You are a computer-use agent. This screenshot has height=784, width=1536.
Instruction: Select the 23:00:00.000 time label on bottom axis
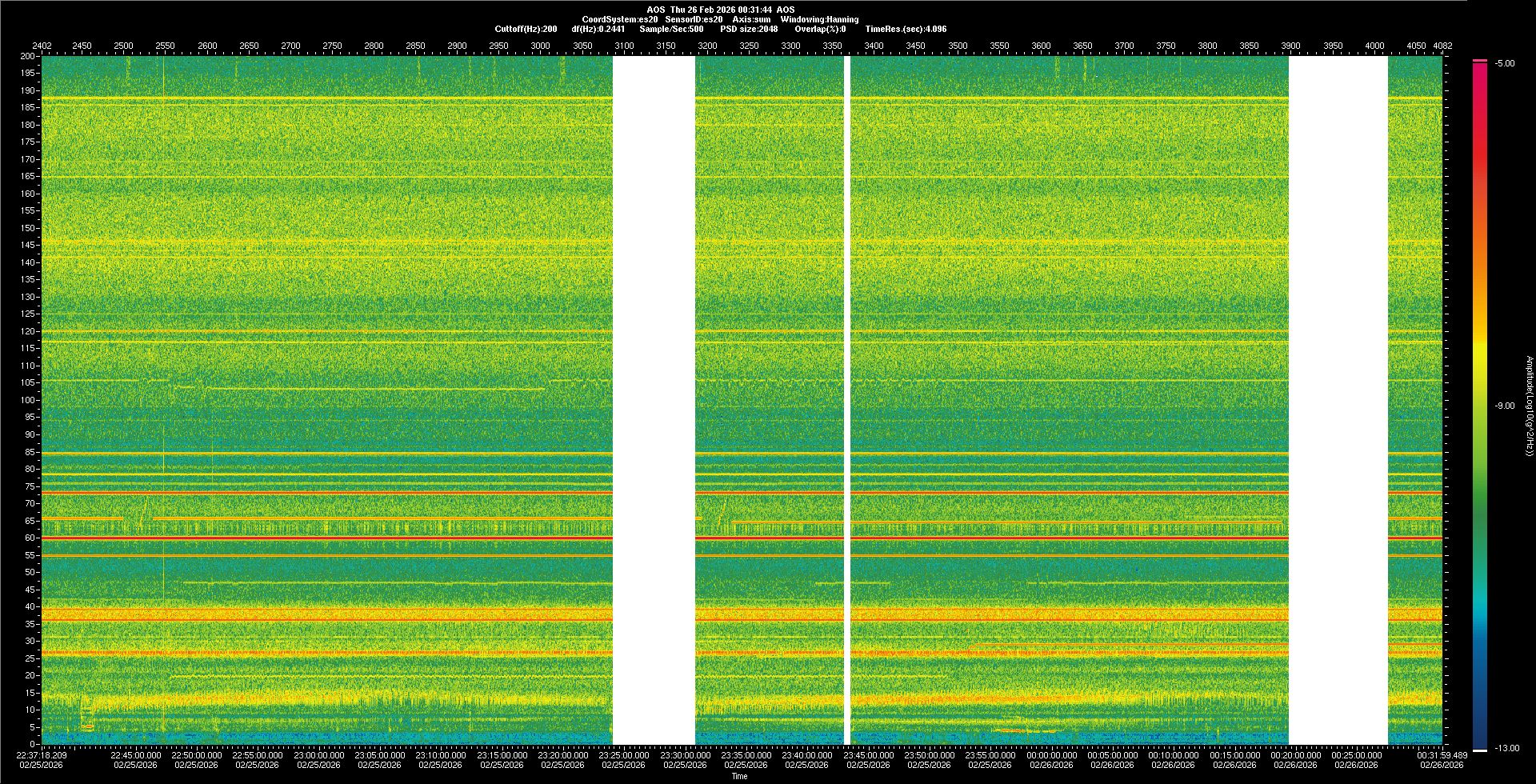(318, 755)
